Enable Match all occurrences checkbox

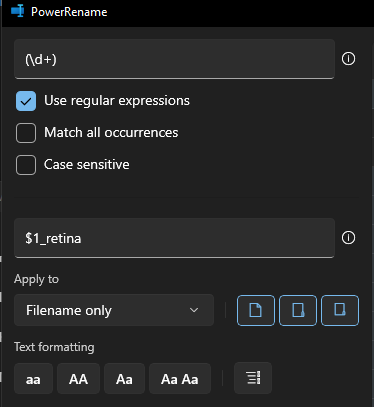point(26,133)
